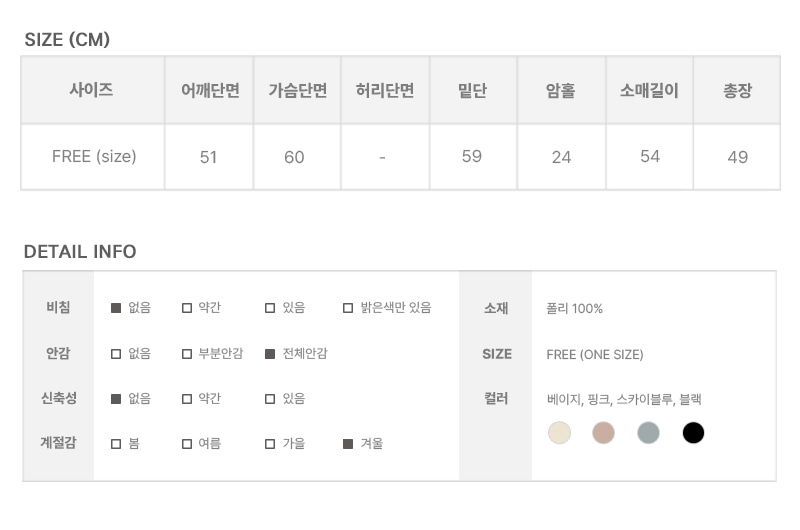Check the 가을 season box
The width and height of the screenshot is (800, 530).
coord(270,443)
